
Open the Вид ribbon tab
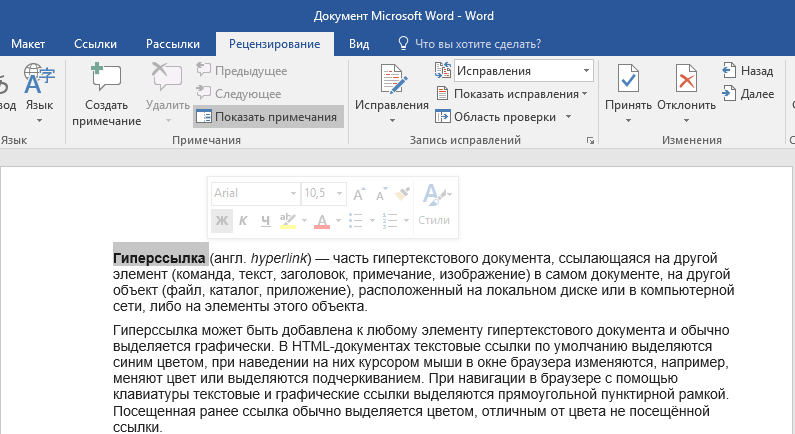coord(359,43)
